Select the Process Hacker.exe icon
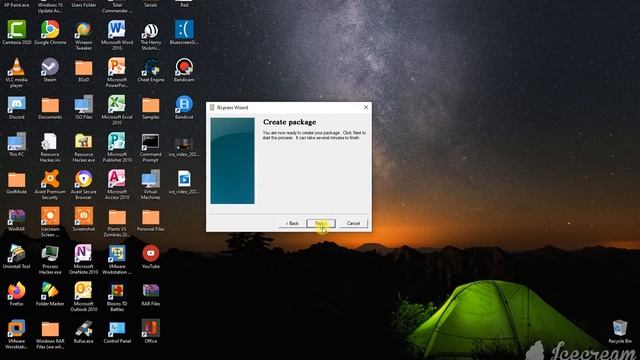 pyautogui.click(x=50, y=254)
